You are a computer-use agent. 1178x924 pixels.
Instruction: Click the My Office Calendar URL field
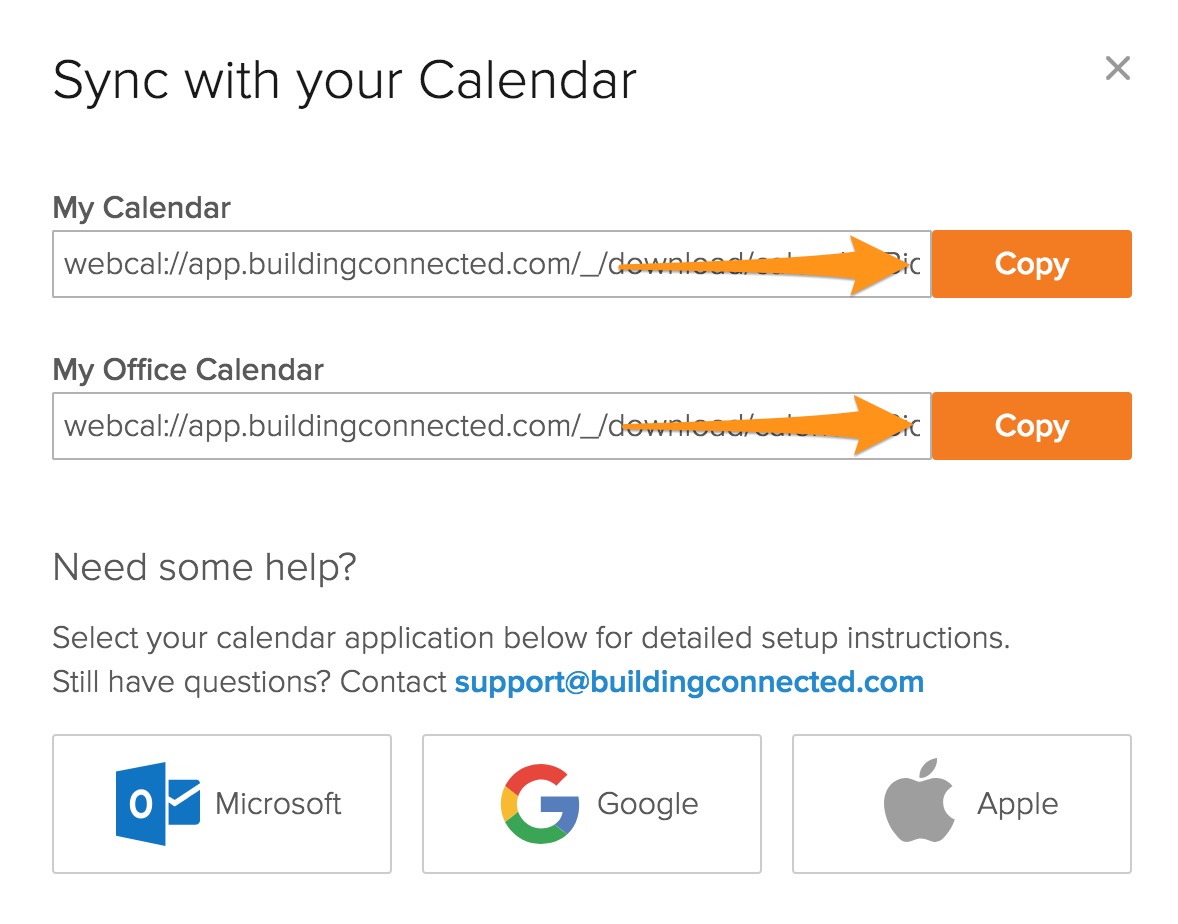330,427
